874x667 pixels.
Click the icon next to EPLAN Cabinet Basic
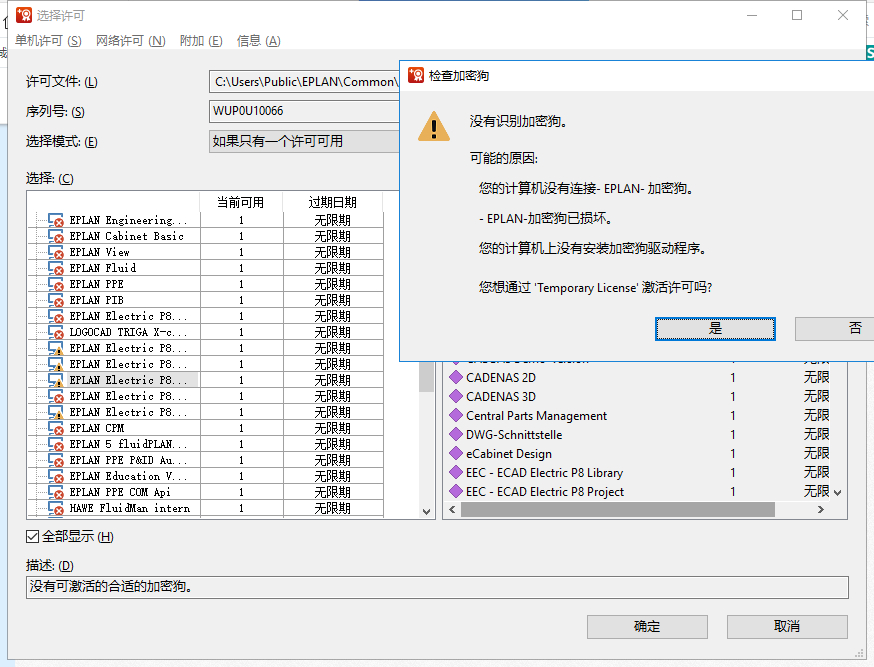pyautogui.click(x=56, y=236)
